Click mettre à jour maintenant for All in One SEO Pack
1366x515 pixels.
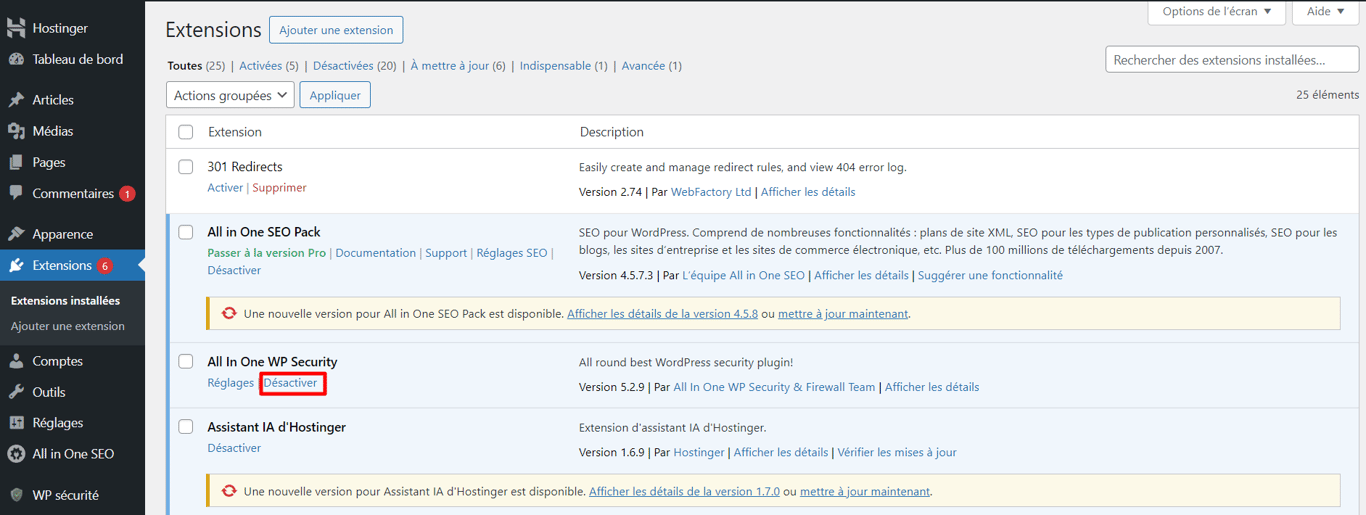point(843,314)
